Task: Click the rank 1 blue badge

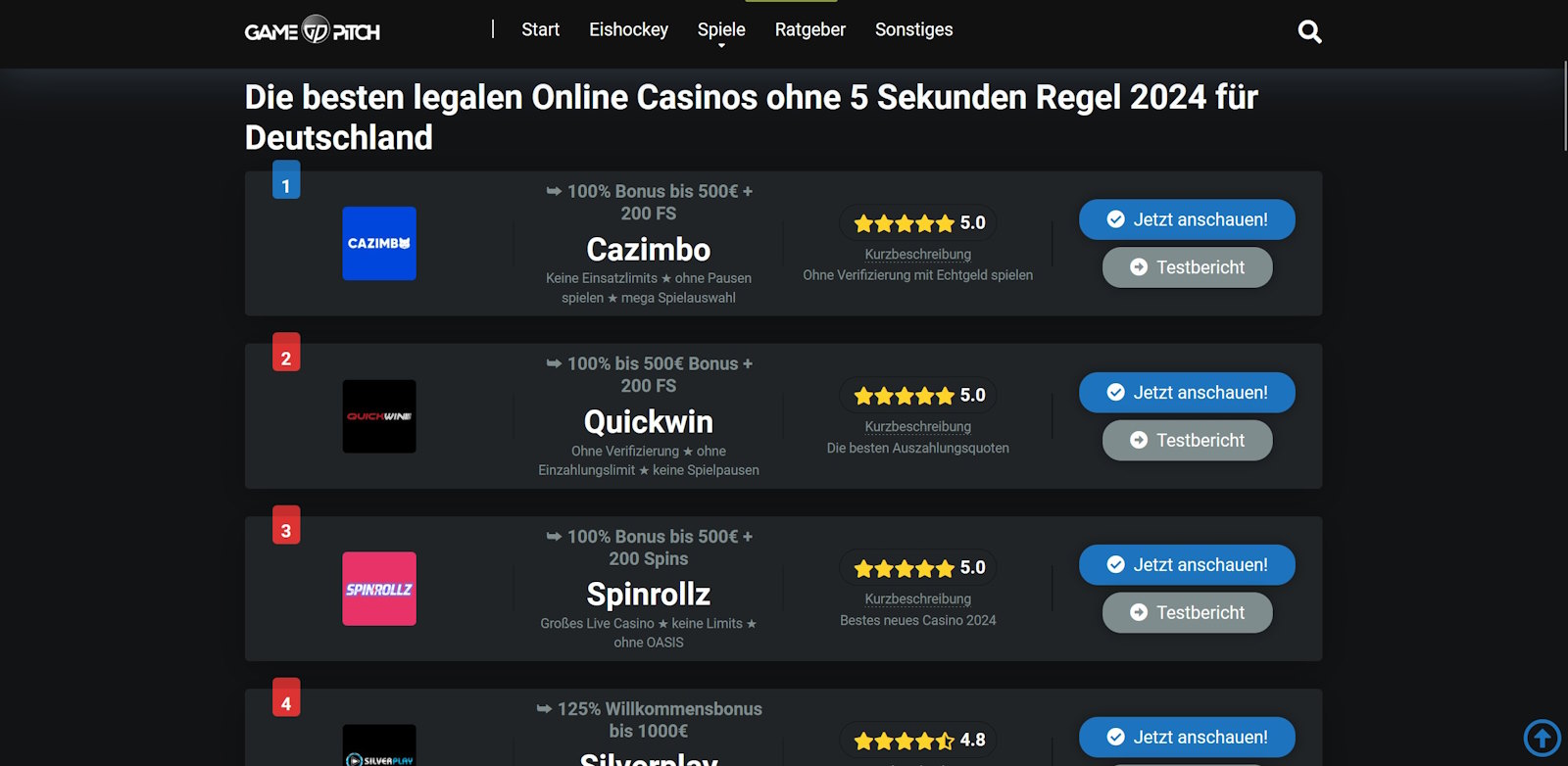Action: point(286,181)
